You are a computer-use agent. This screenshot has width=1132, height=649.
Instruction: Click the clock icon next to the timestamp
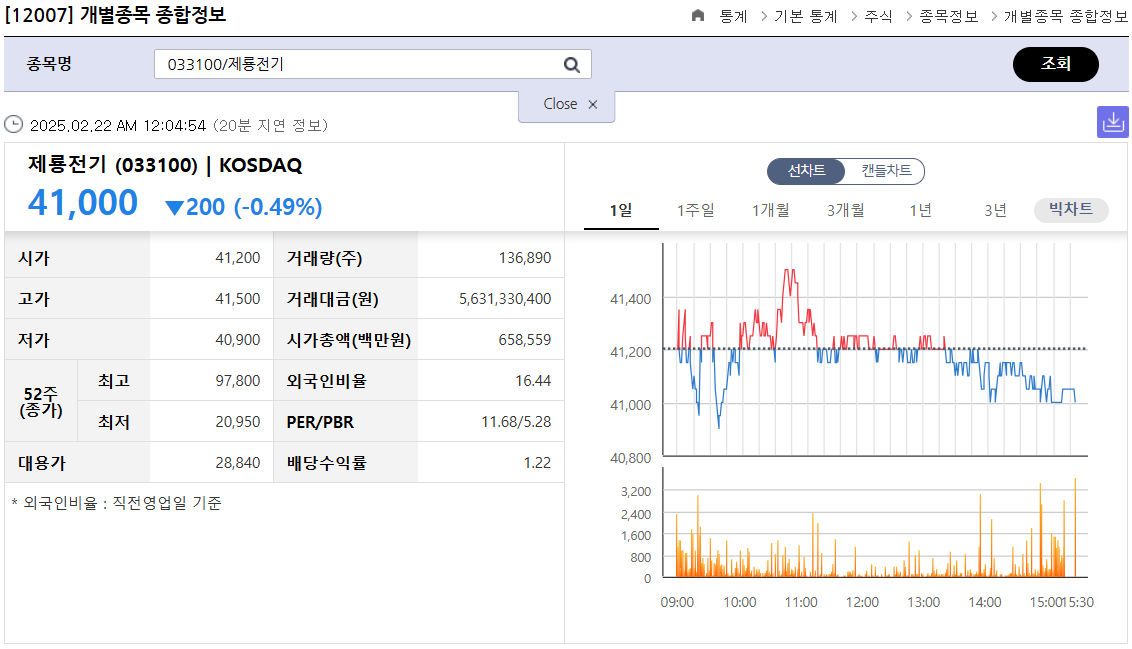(14, 125)
